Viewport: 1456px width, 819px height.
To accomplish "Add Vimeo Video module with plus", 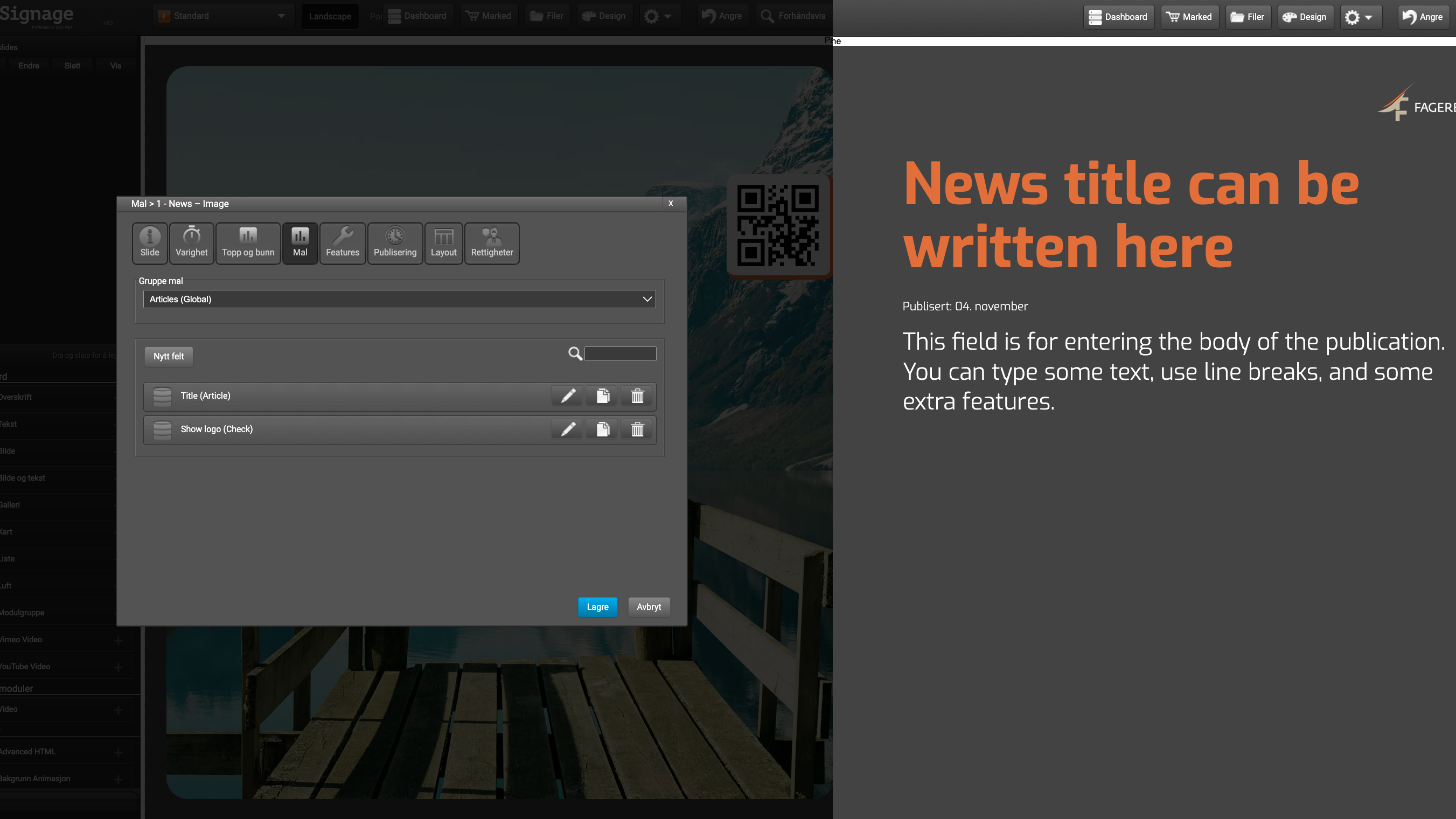I will click(x=118, y=641).
